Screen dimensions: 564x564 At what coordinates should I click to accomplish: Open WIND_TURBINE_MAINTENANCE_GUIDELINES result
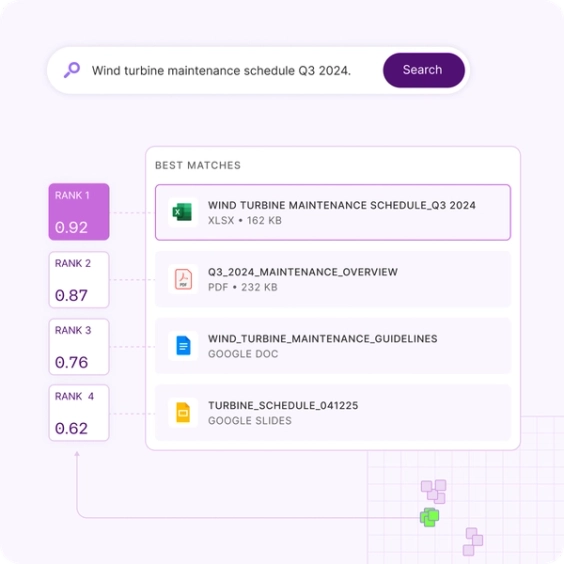point(333,346)
